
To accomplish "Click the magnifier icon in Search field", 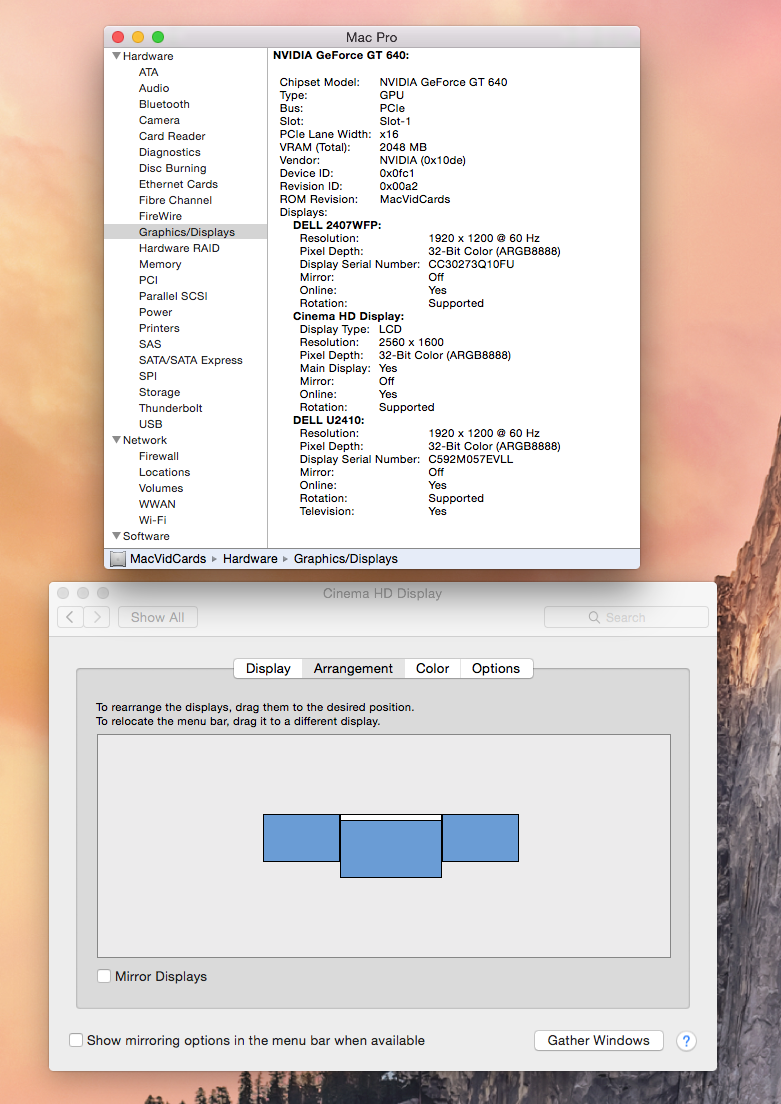I will [x=594, y=617].
